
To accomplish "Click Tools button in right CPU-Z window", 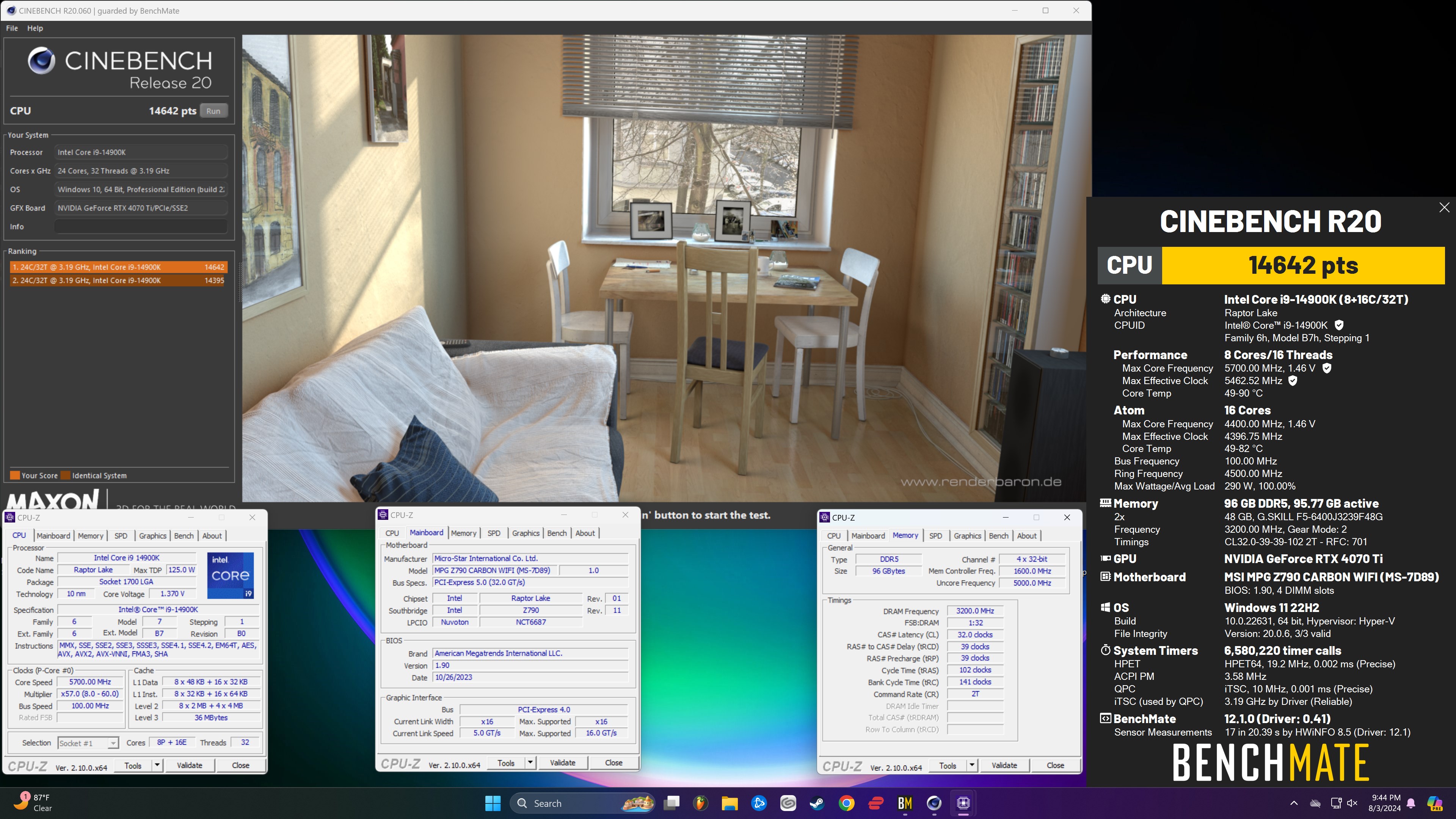I will click(948, 766).
